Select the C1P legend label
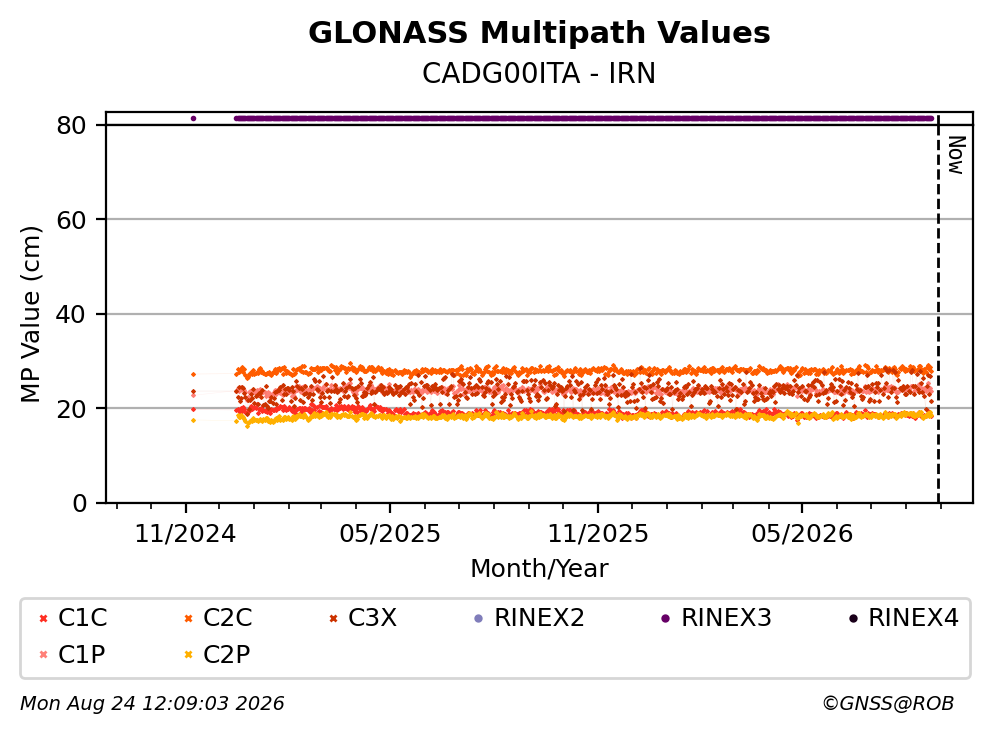The image size is (993, 734). coord(82,655)
